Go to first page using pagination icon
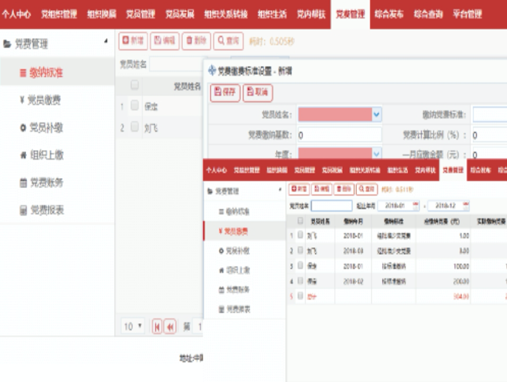507x382 pixels. 157,327
